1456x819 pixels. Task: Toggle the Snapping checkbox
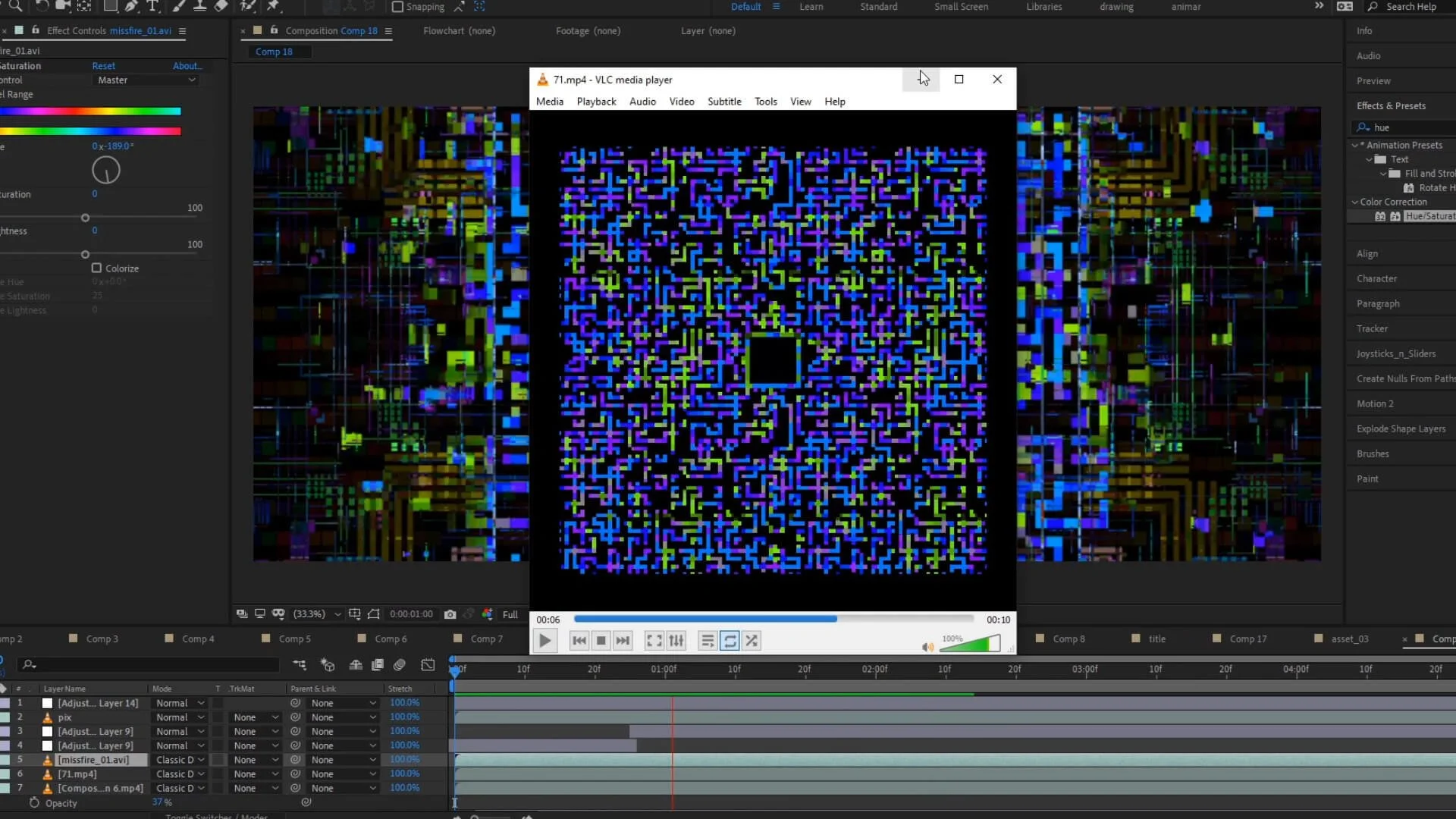(x=397, y=7)
